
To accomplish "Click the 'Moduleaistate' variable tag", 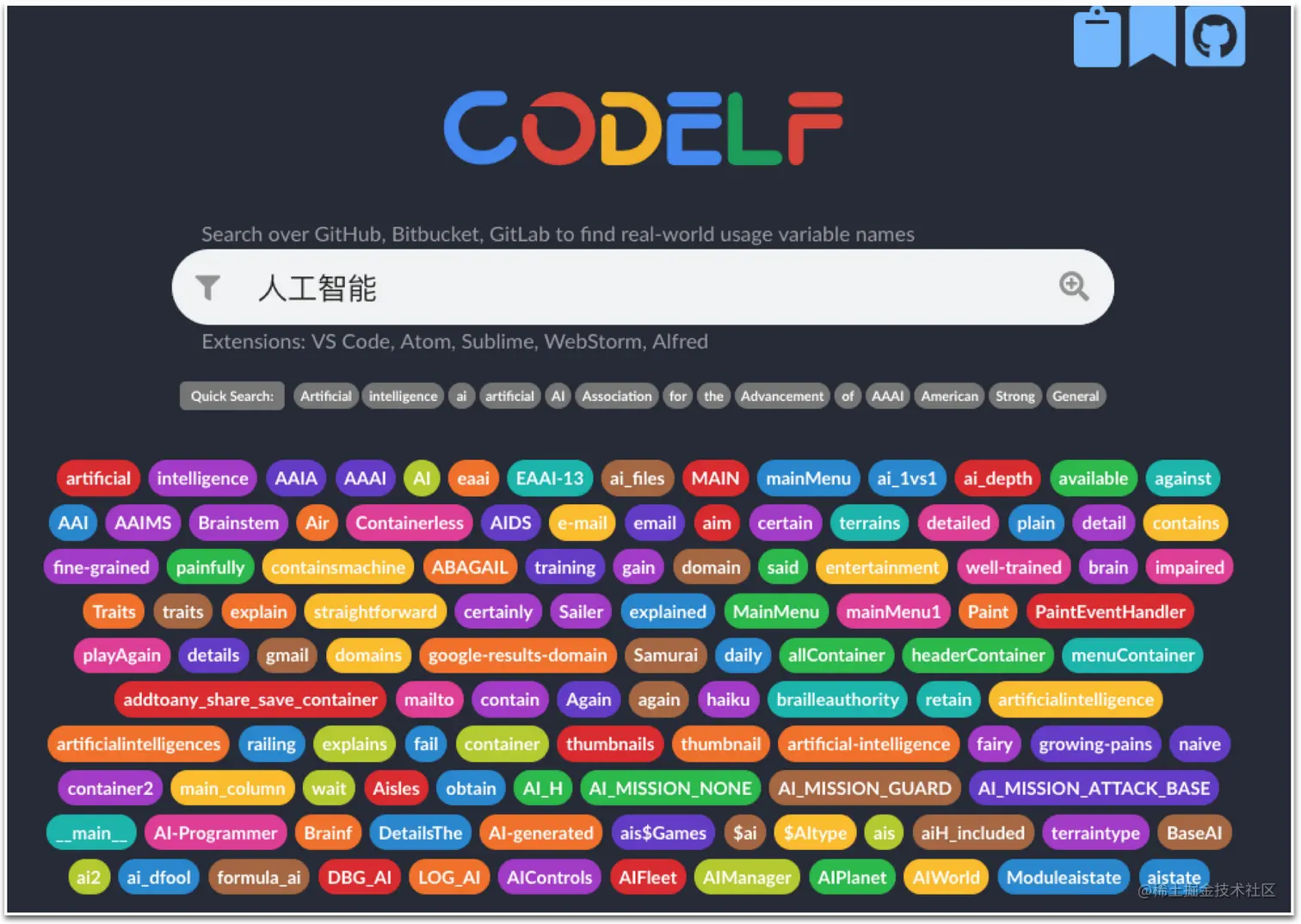I will pos(1064,878).
